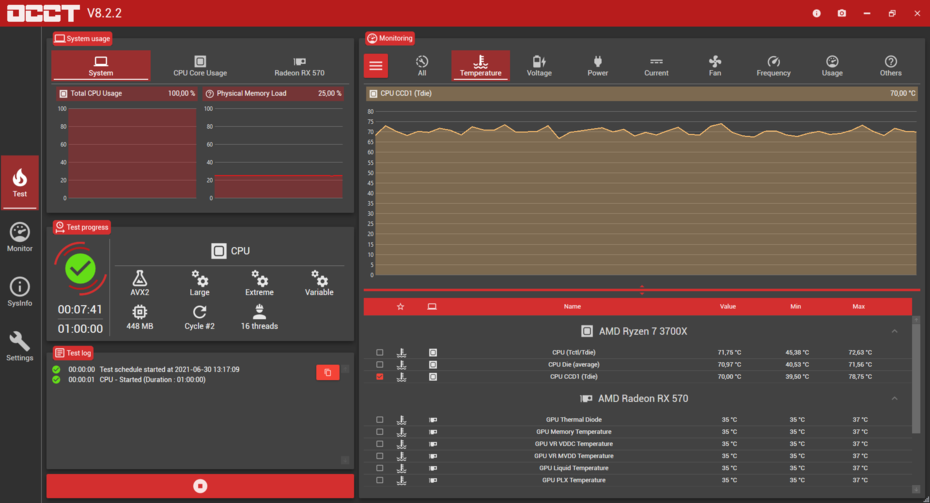Sort sensors by Name column
Viewport: 930px width, 503px height.
coord(572,307)
